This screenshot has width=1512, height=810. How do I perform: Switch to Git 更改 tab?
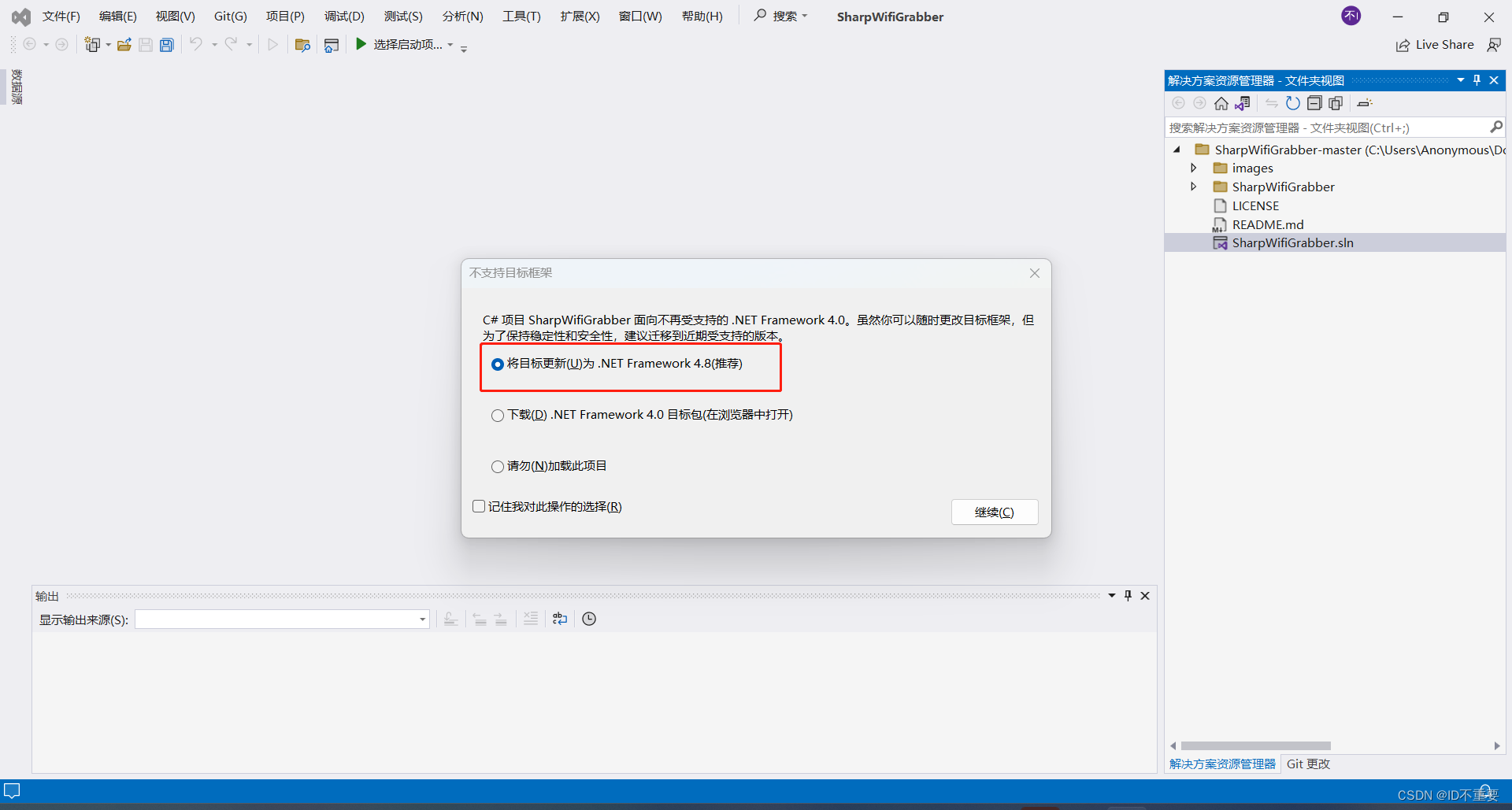pyautogui.click(x=1308, y=764)
